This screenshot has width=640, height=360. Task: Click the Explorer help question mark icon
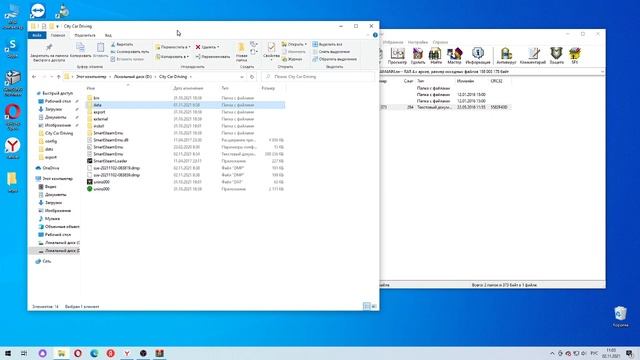(x=375, y=35)
